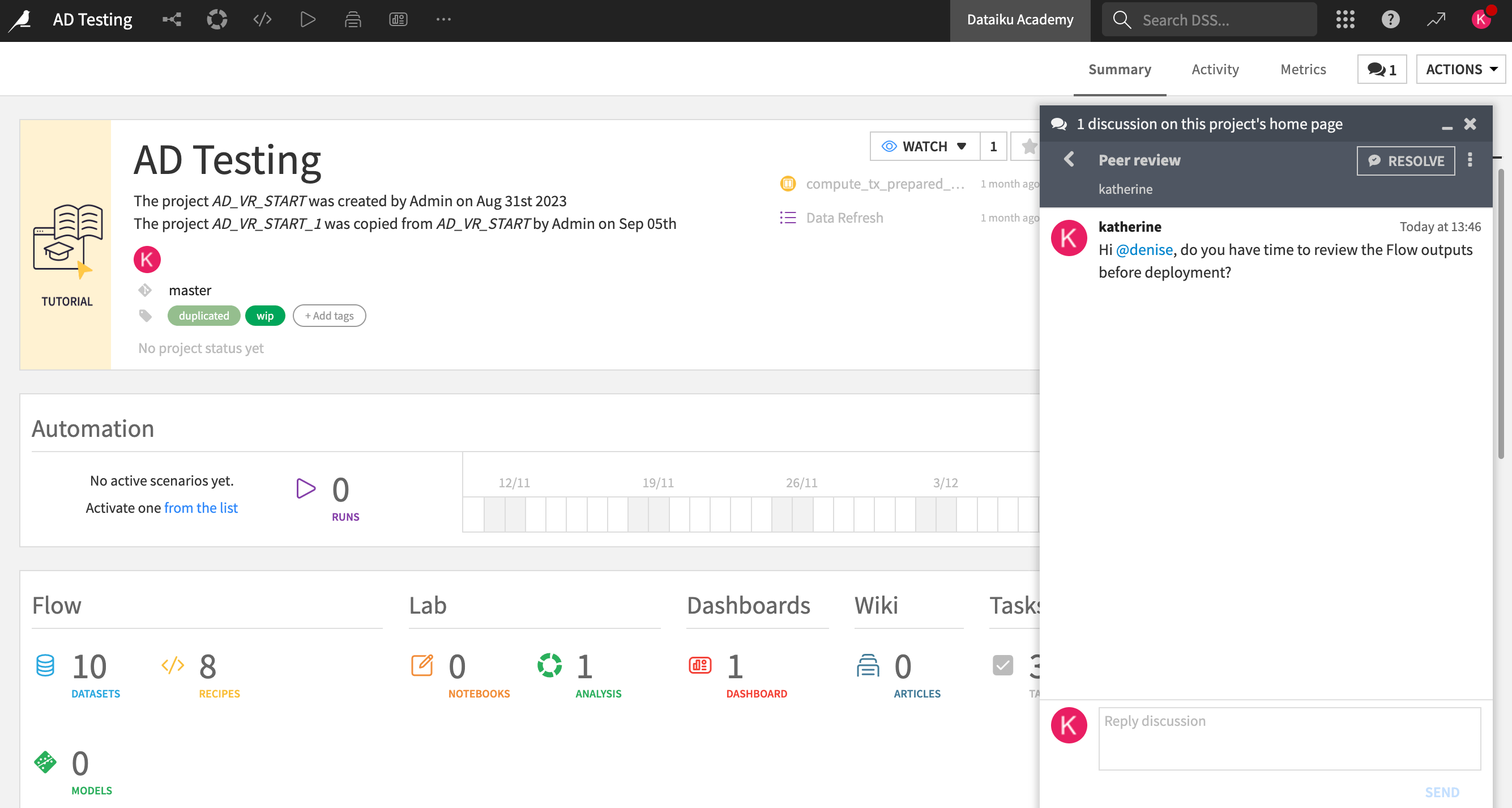Open the three-dot menu beside RESOLVE

tap(1470, 160)
